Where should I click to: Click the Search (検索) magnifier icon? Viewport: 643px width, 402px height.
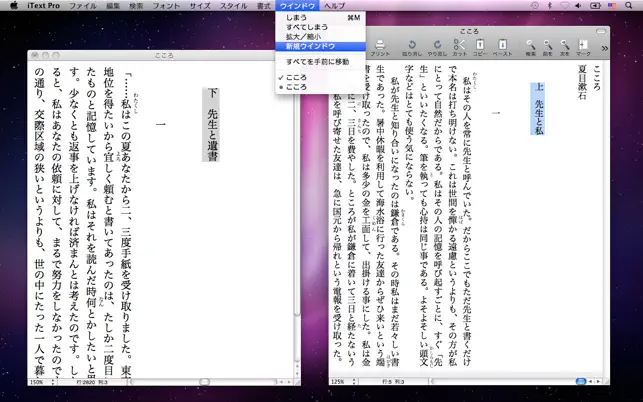[x=531, y=47]
